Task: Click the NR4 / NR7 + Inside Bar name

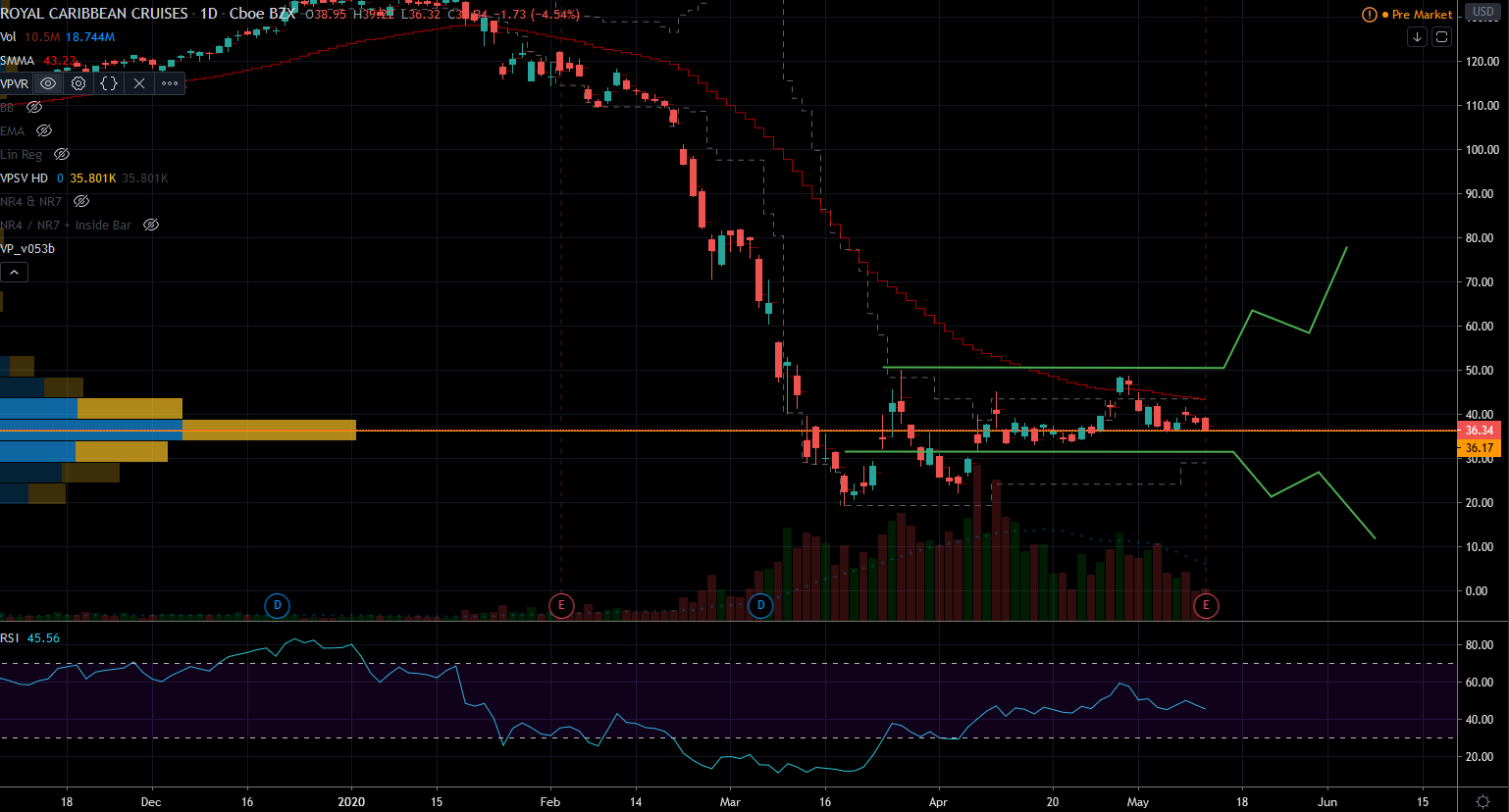Action: (66, 225)
